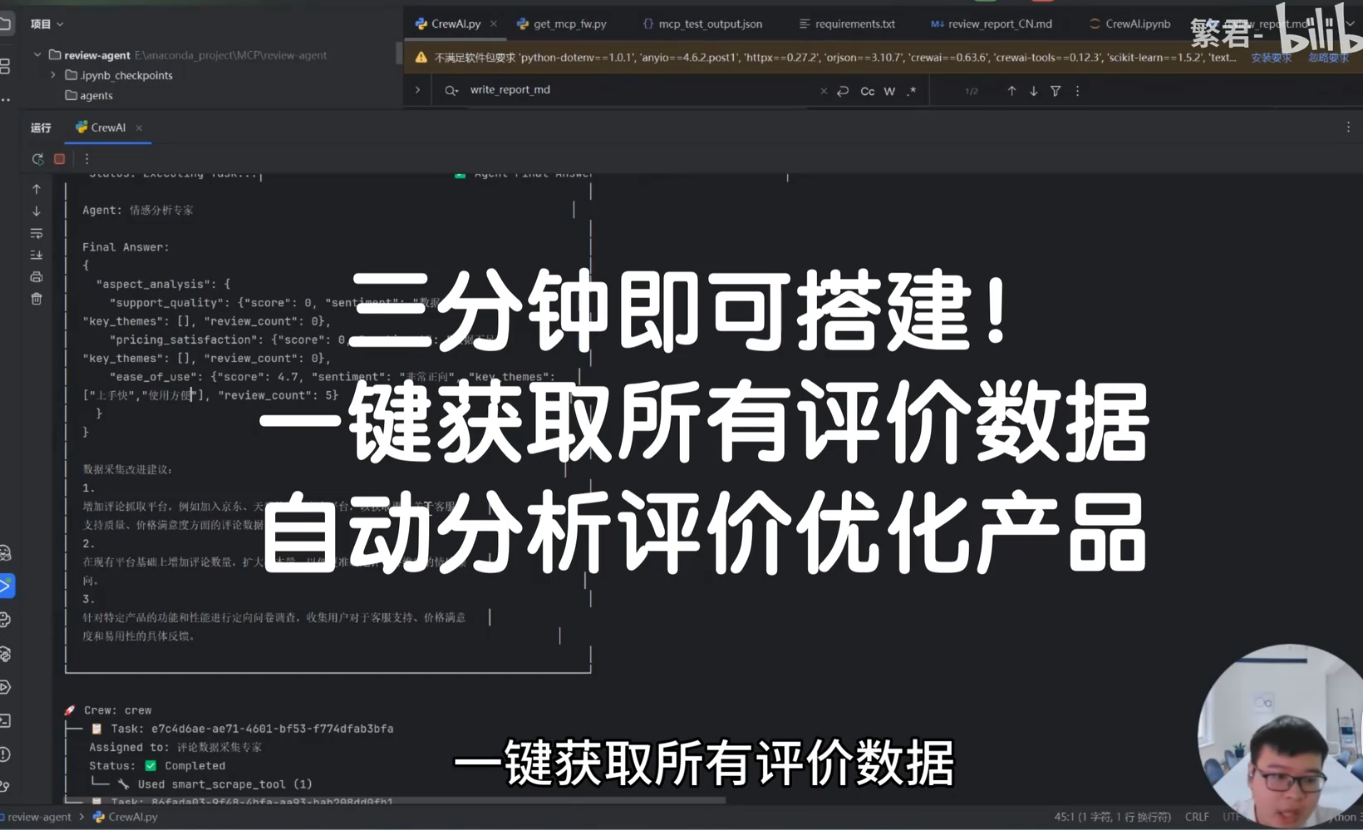Screen dimensions: 1363x830
Task: Click up arrow in run console gutter
Action: point(37,189)
